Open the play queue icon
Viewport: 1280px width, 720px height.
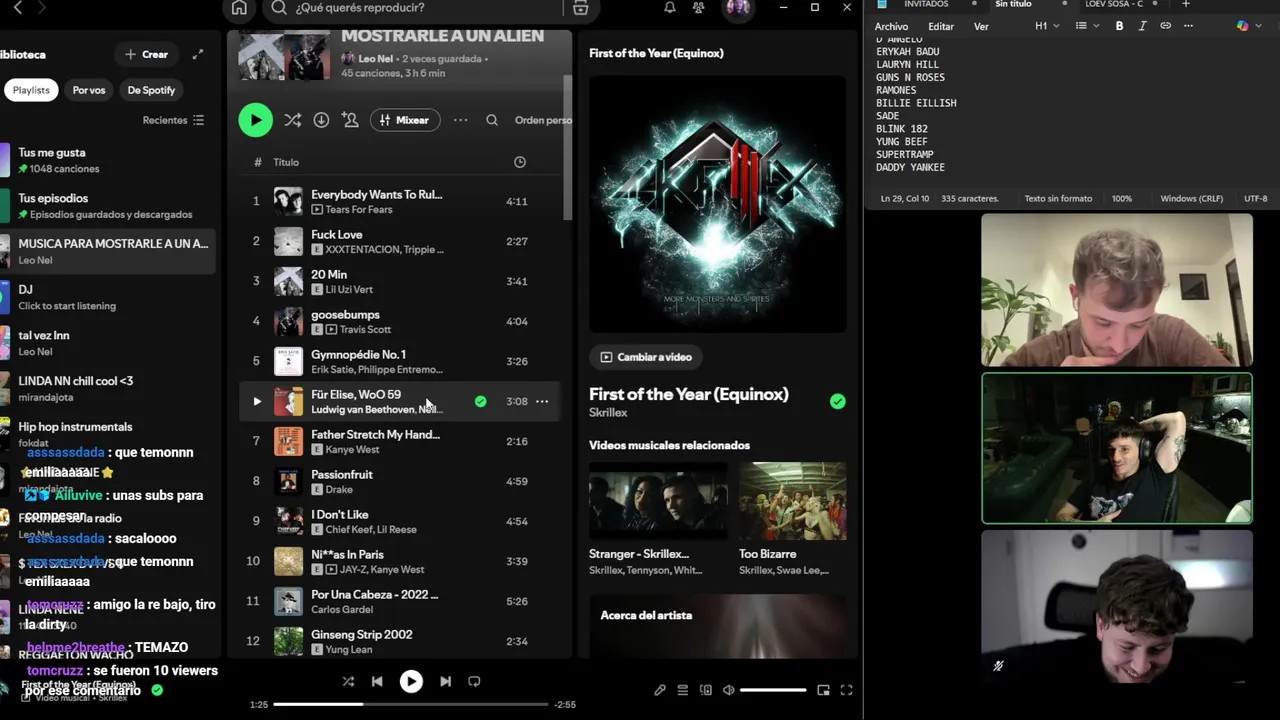click(683, 690)
